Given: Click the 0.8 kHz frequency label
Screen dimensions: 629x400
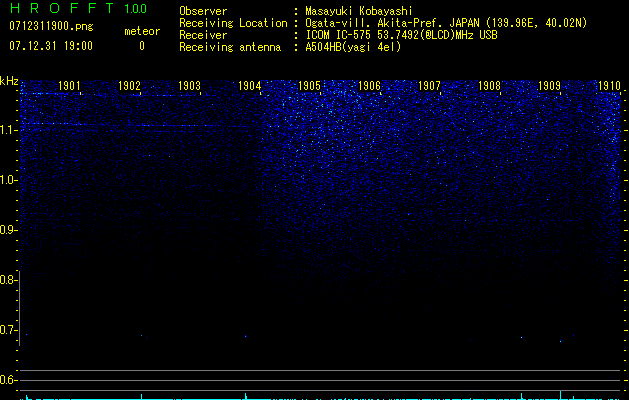Looking at the screenshot, I should click(x=8, y=280).
